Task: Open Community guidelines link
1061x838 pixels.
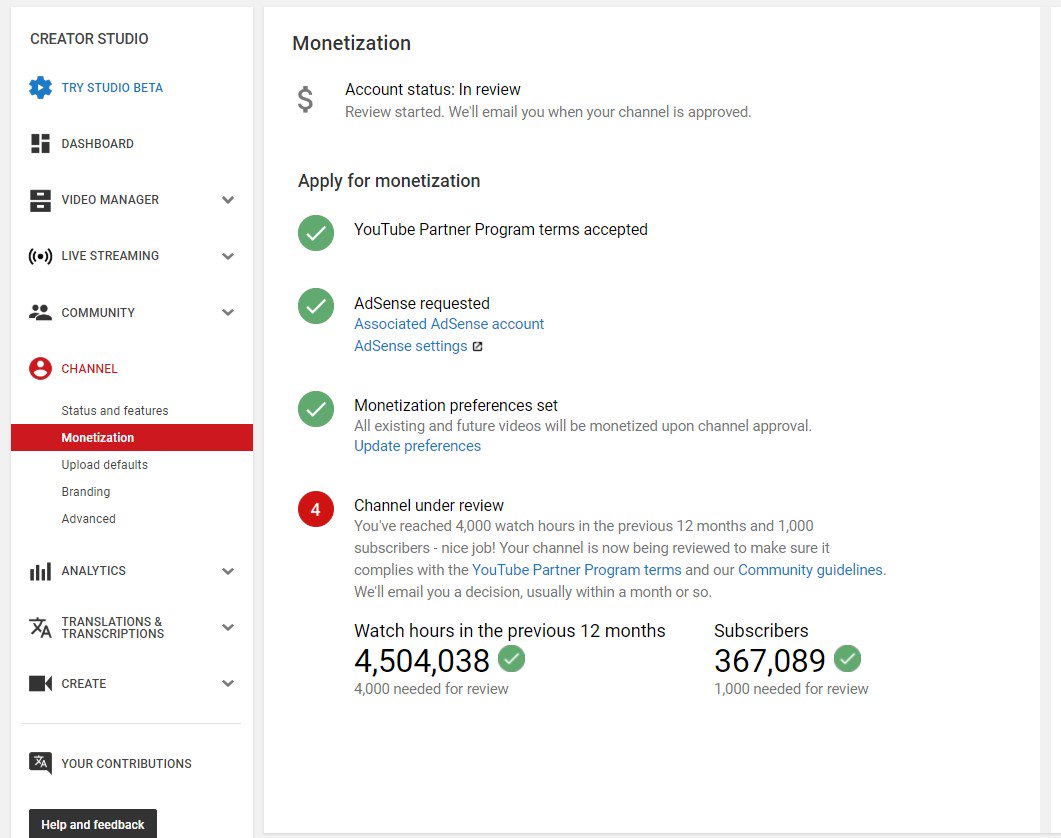Action: click(810, 570)
